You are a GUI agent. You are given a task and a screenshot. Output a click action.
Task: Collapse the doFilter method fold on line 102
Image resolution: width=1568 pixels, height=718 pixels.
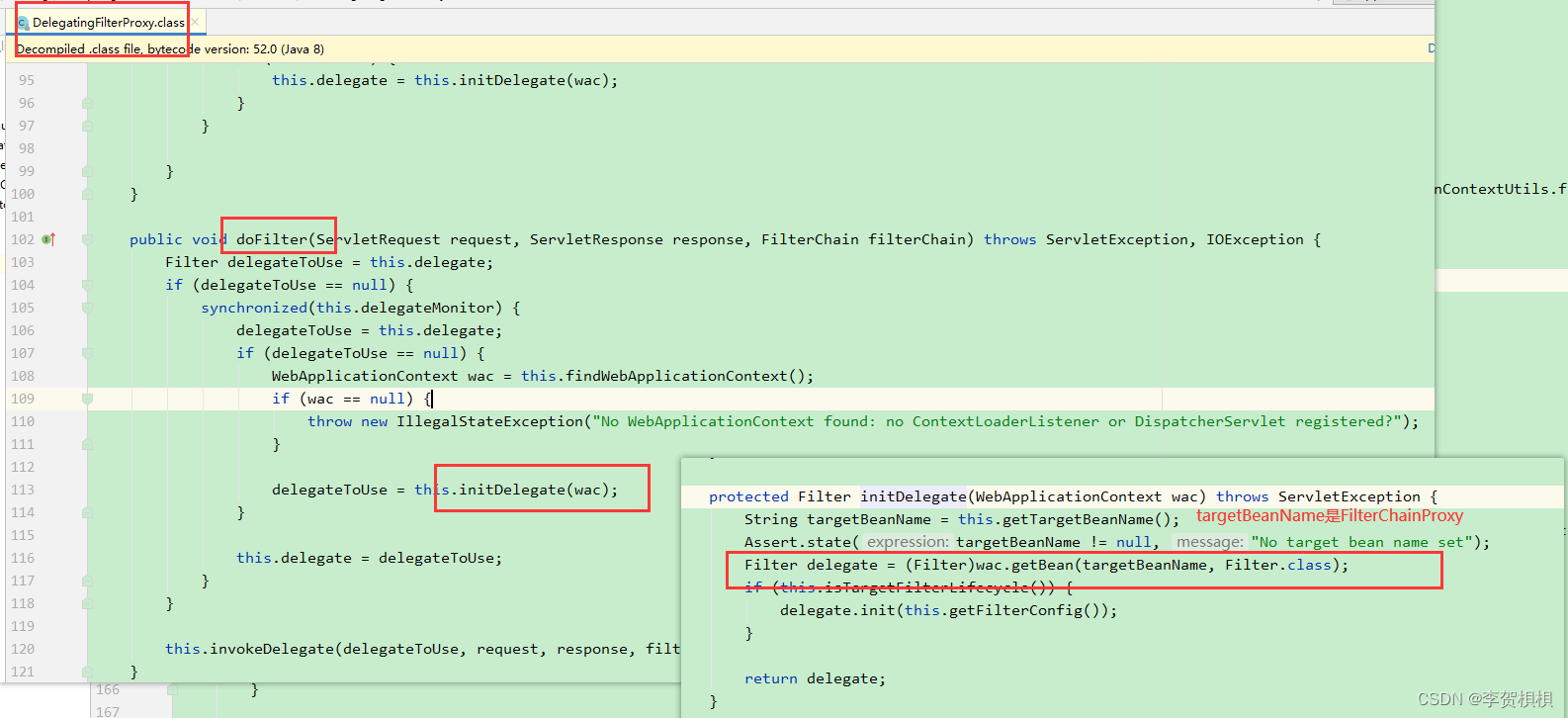pyautogui.click(x=87, y=239)
